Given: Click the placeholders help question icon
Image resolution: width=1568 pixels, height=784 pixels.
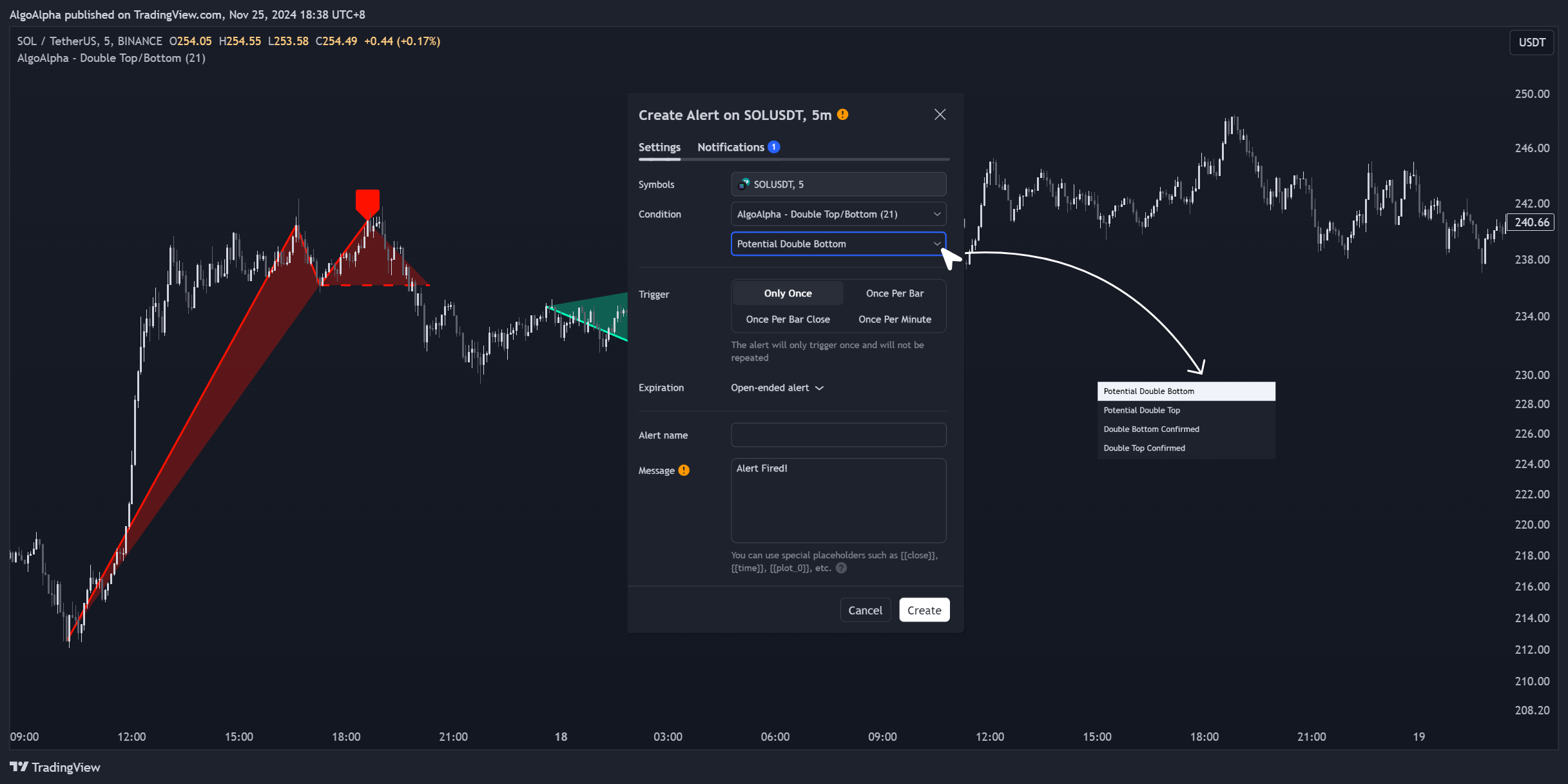Looking at the screenshot, I should tap(841, 568).
